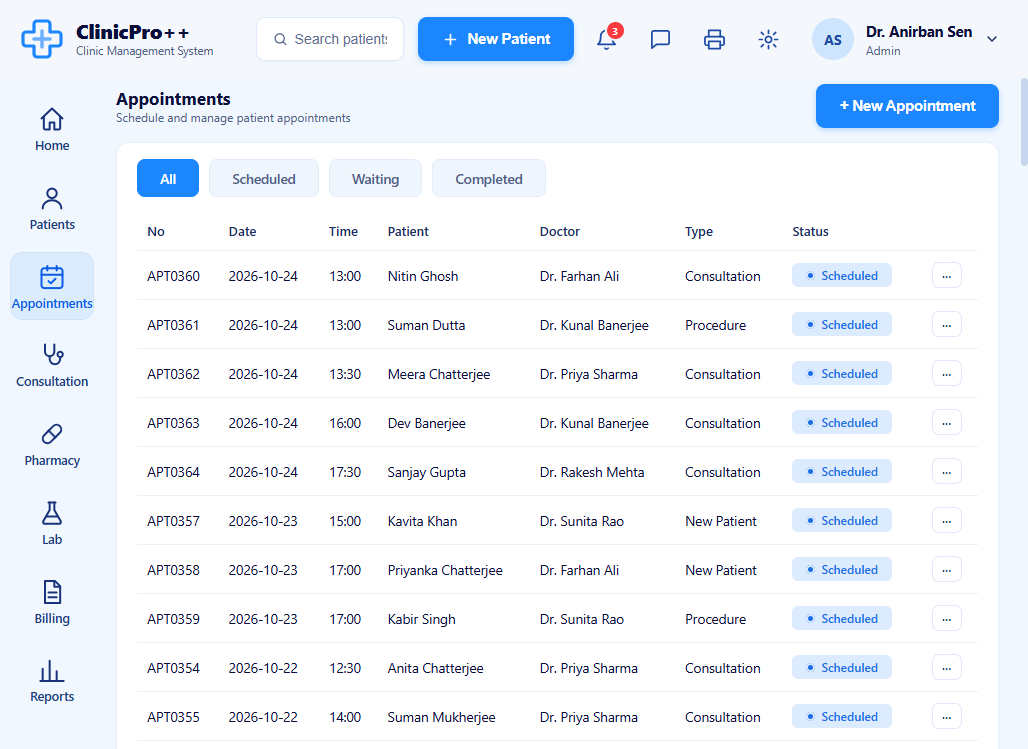Focus the Search patients field
The image size is (1028, 749).
[x=330, y=39]
